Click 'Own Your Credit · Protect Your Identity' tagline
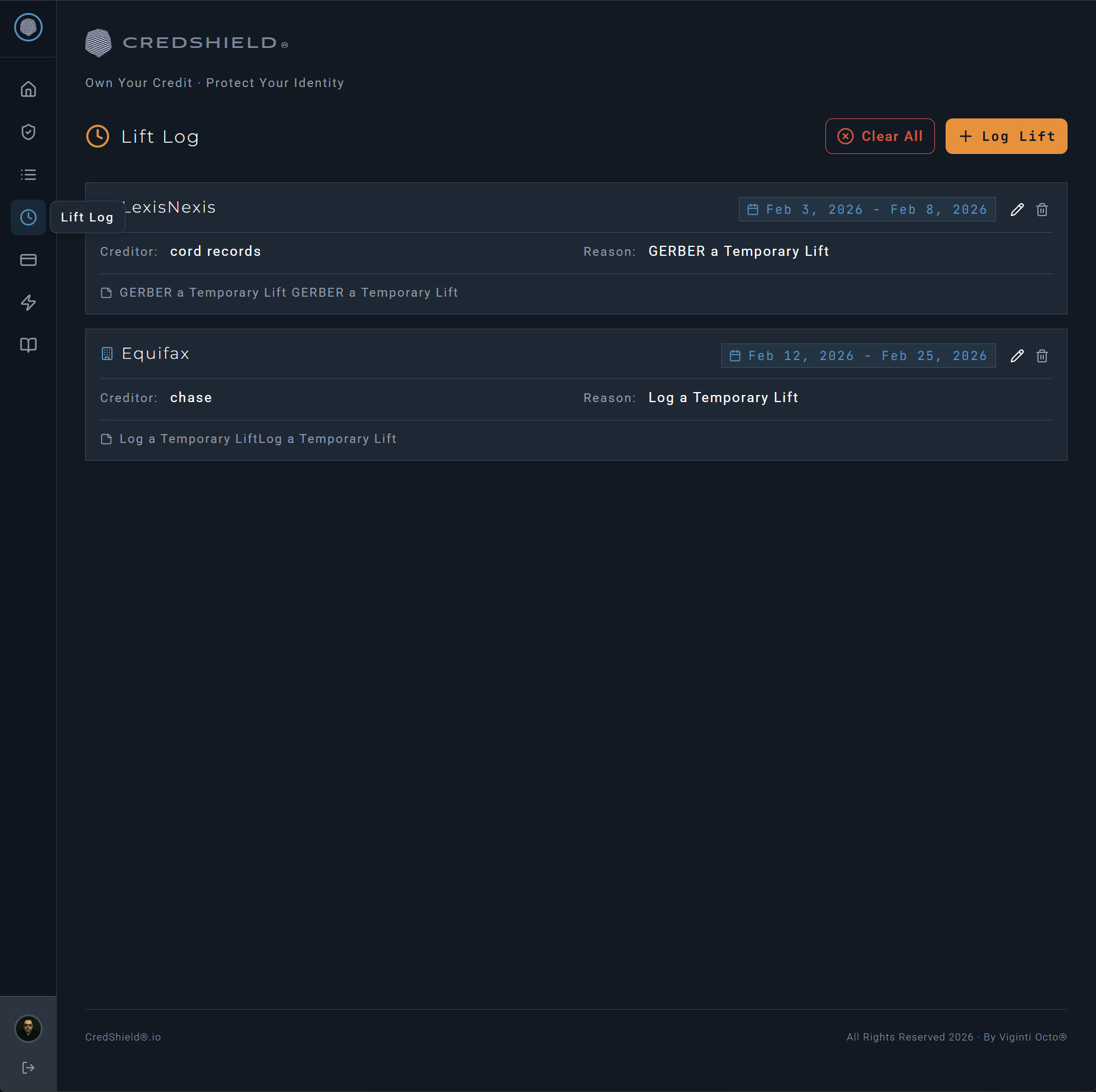The image size is (1096, 1092). 215,83
